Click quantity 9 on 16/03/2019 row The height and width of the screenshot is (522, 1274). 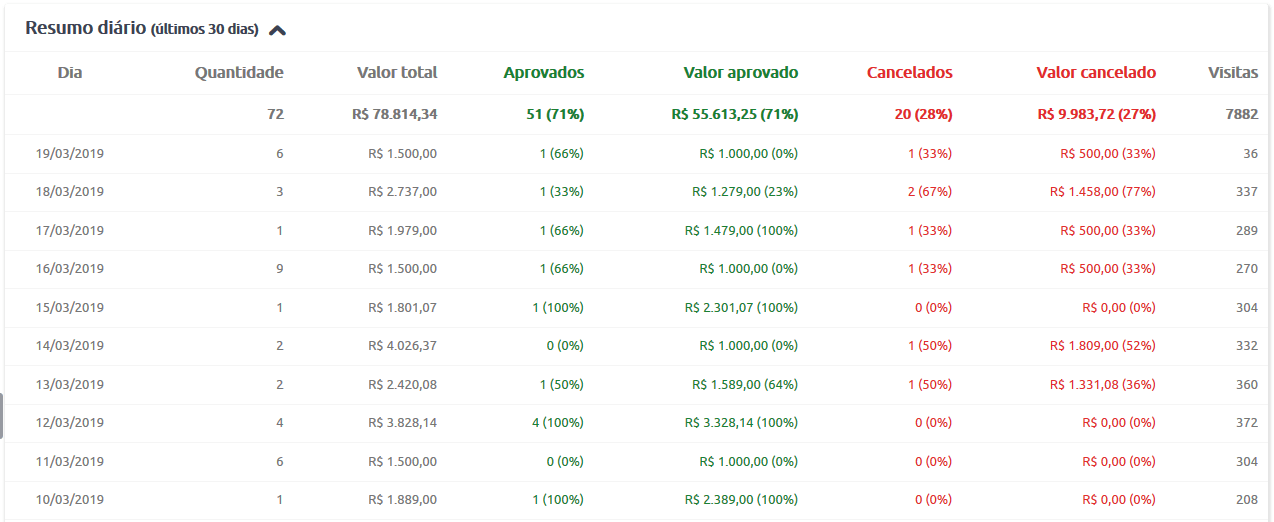coord(280,269)
